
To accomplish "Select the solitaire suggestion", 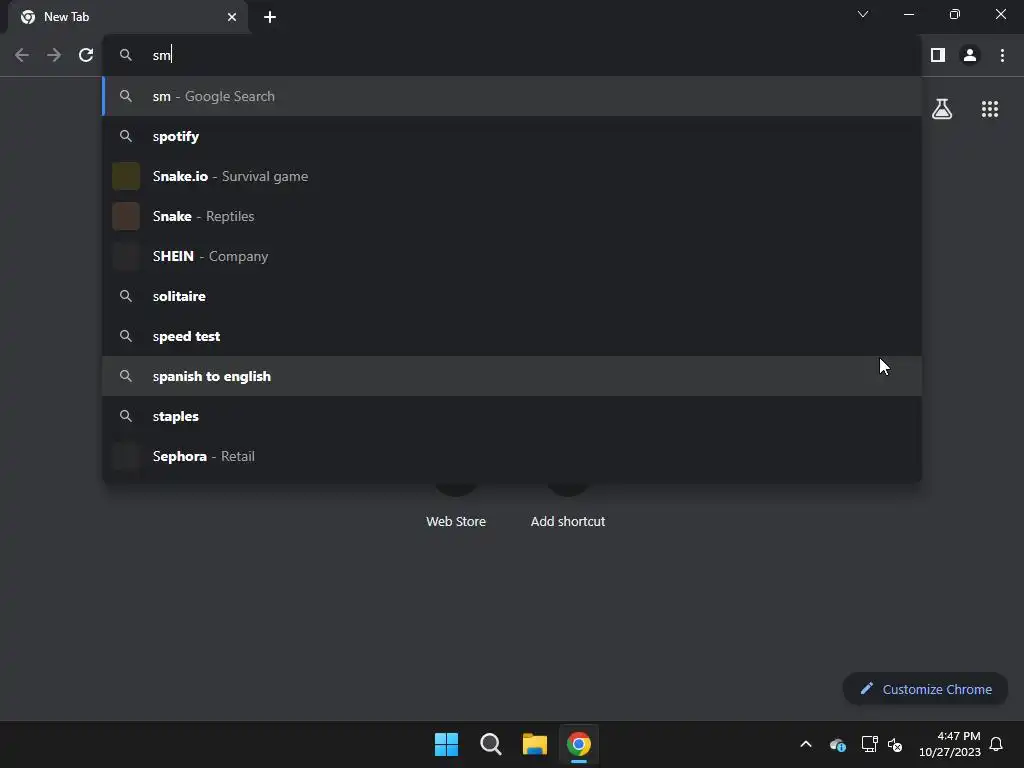I will (512, 296).
